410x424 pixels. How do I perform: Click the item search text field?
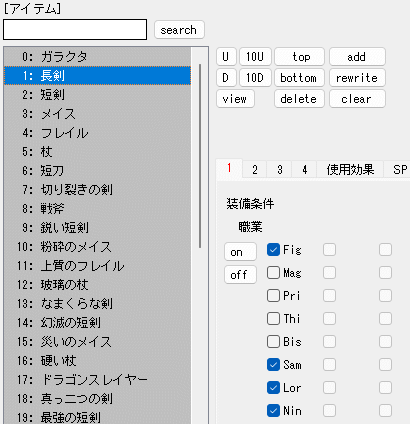coord(75,30)
